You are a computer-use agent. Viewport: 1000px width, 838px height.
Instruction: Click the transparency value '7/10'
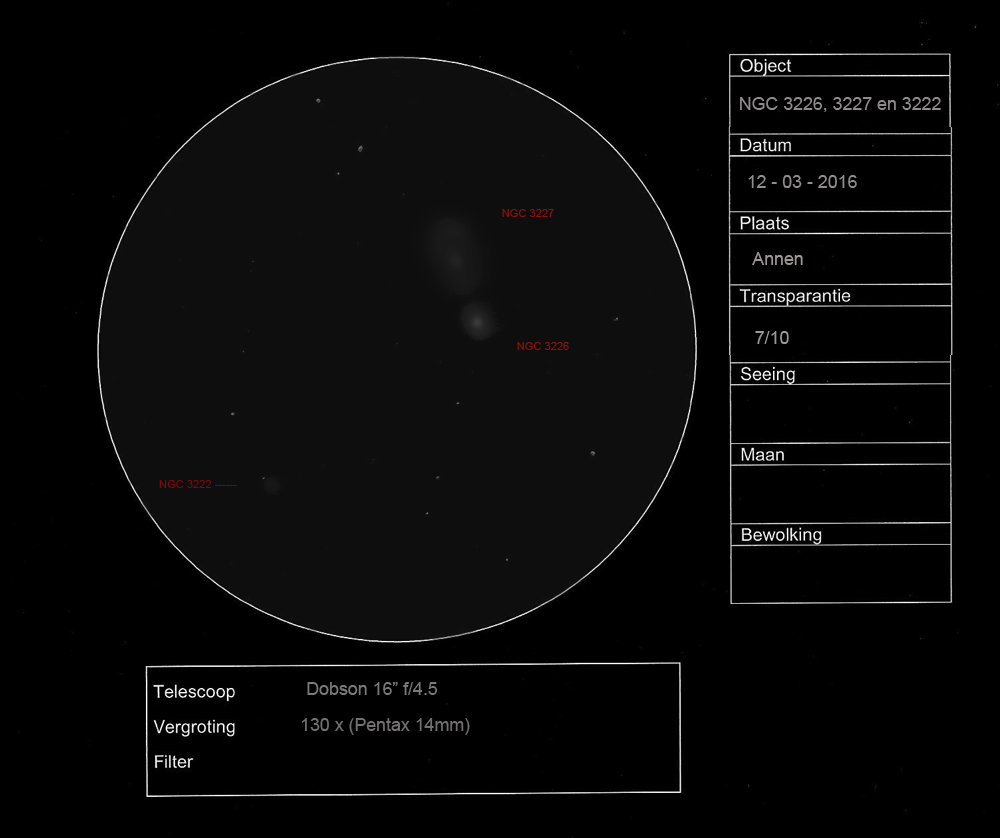772,337
